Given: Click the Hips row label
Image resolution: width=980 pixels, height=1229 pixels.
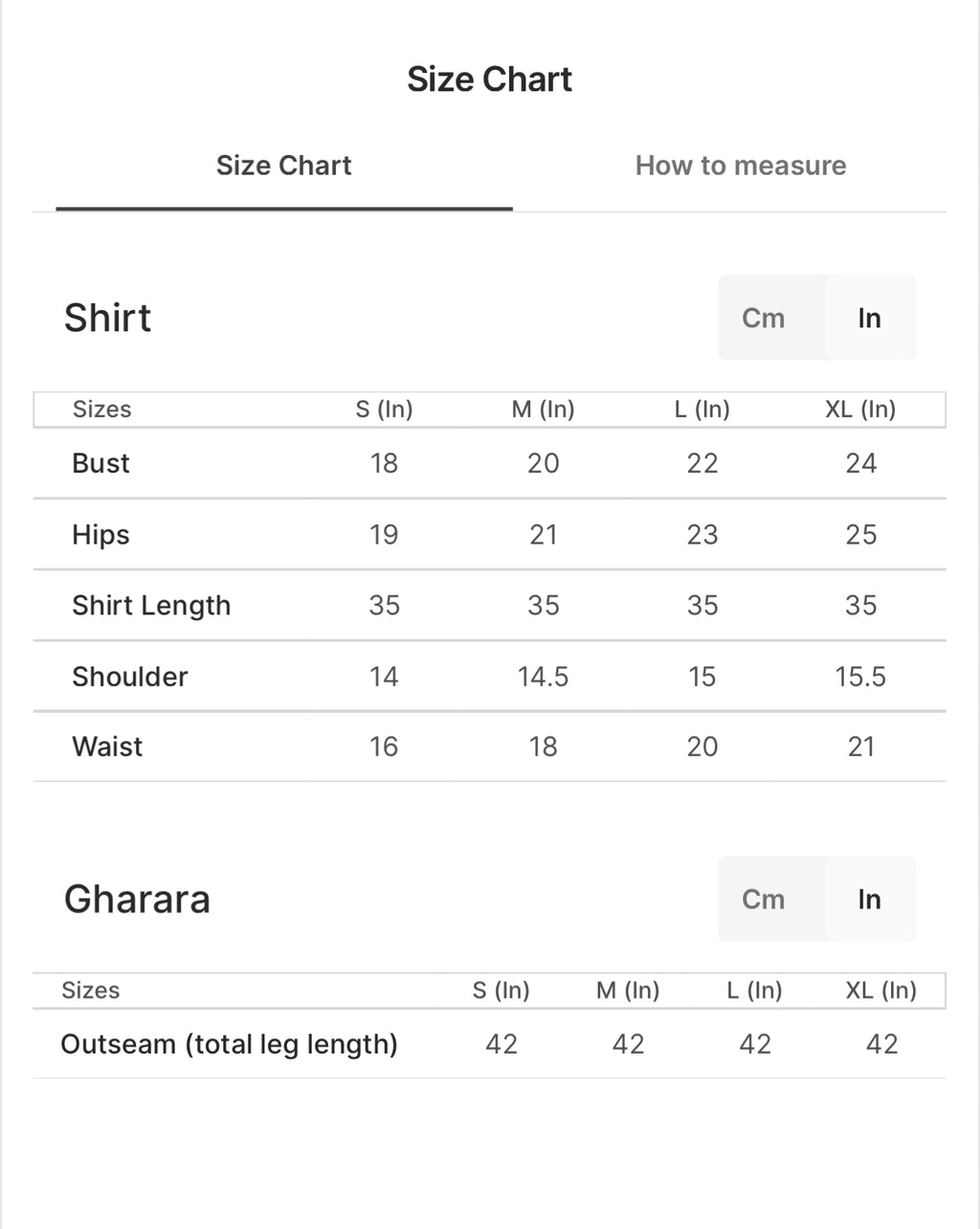Looking at the screenshot, I should 100,535.
